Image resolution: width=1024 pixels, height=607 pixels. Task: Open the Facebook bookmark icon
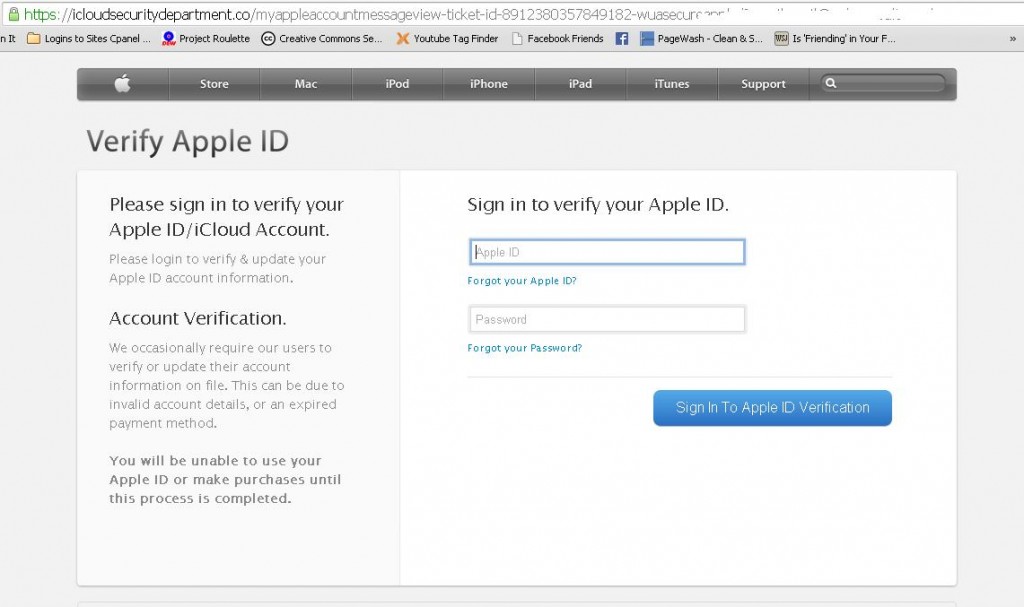[622, 39]
